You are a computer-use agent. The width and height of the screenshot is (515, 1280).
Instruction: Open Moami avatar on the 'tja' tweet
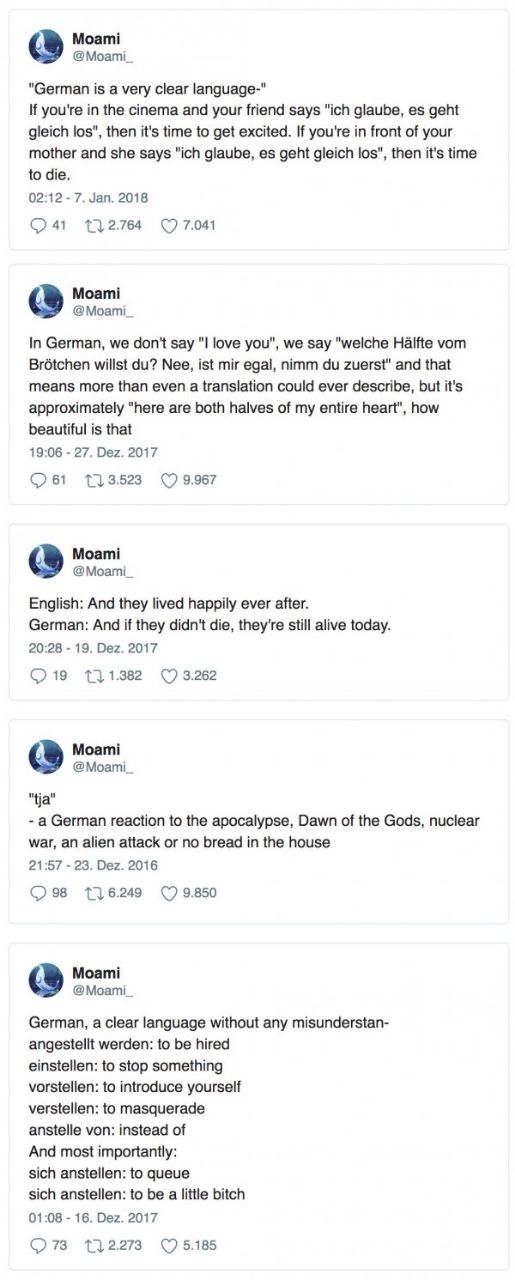coord(46,757)
